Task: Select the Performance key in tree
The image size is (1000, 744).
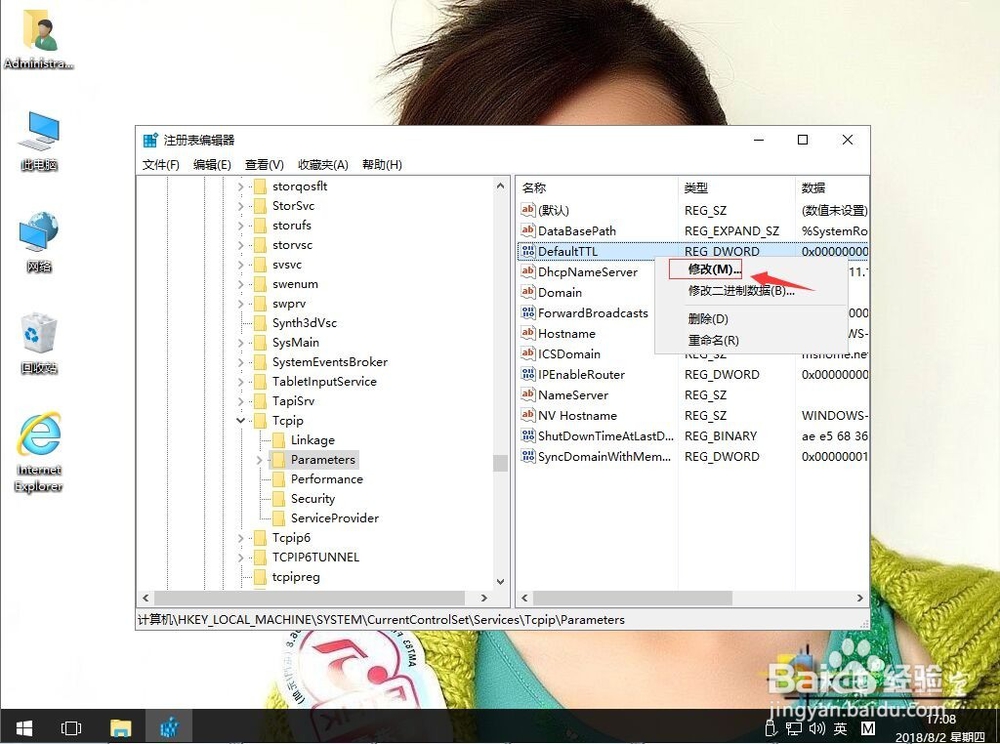Action: pos(327,479)
